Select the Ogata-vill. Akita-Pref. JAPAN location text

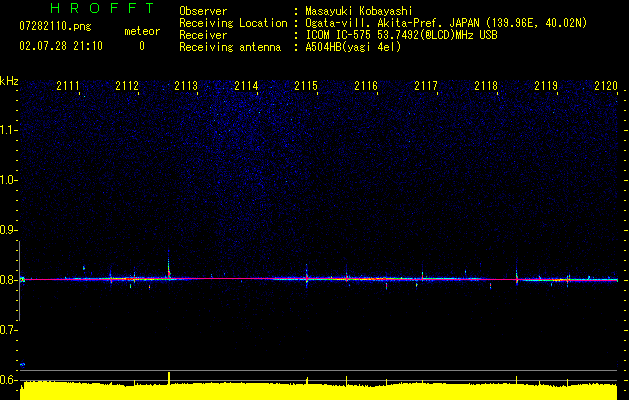(446, 23)
